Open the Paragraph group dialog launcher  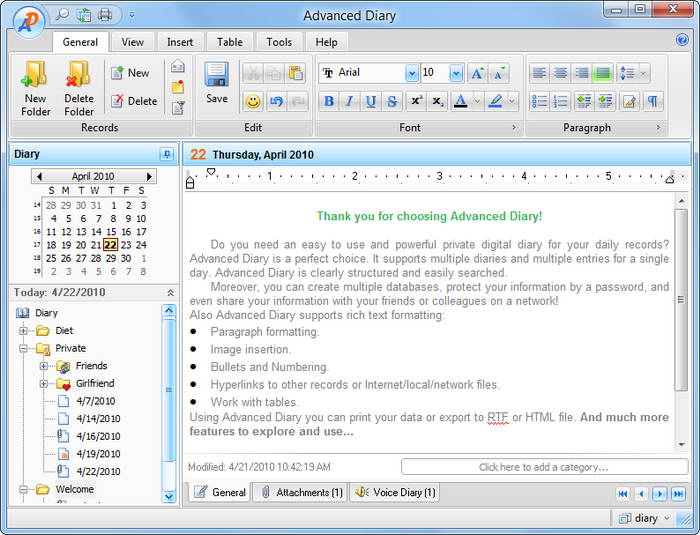pyautogui.click(x=658, y=127)
